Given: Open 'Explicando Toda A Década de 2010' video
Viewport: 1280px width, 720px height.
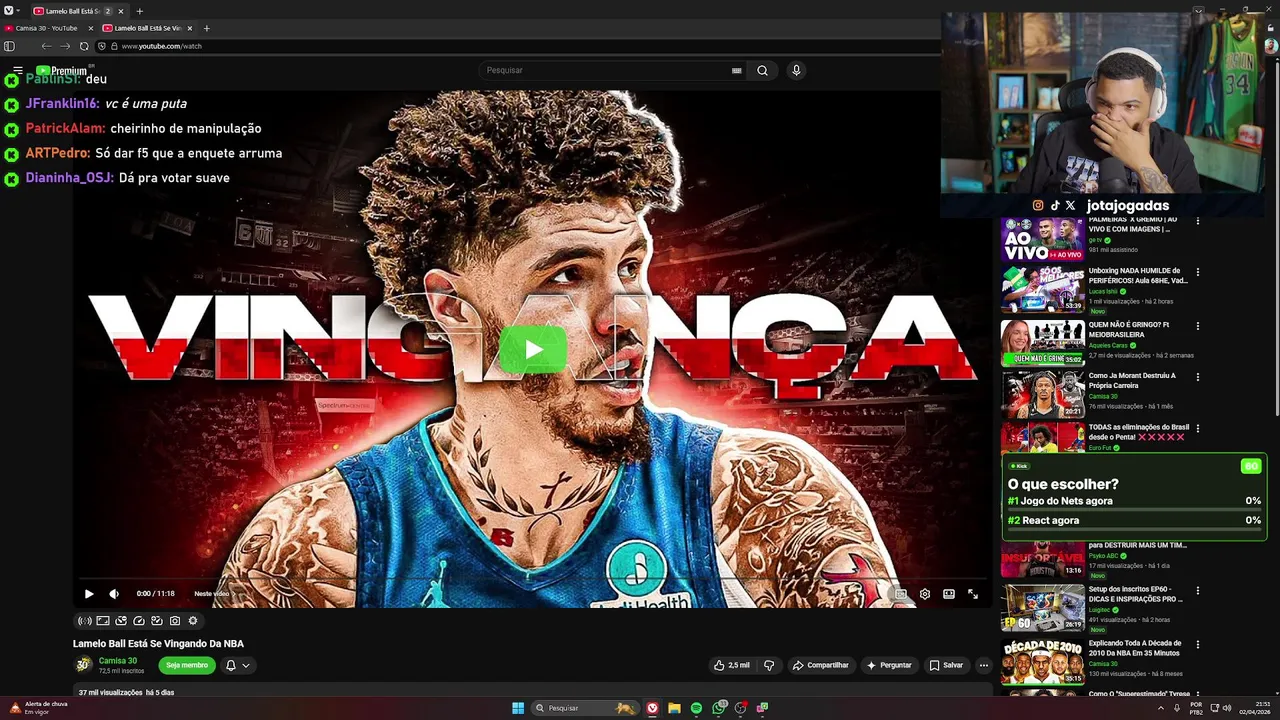Looking at the screenshot, I should tap(1042, 662).
